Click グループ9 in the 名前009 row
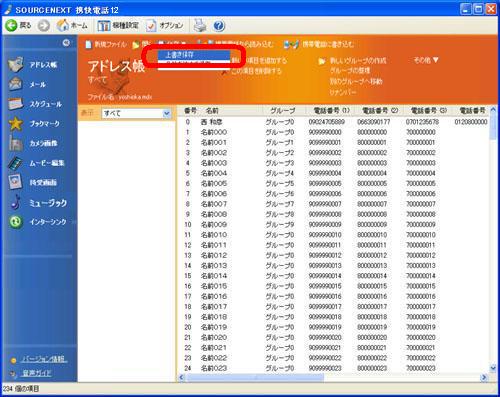The image size is (500, 397). [280, 225]
